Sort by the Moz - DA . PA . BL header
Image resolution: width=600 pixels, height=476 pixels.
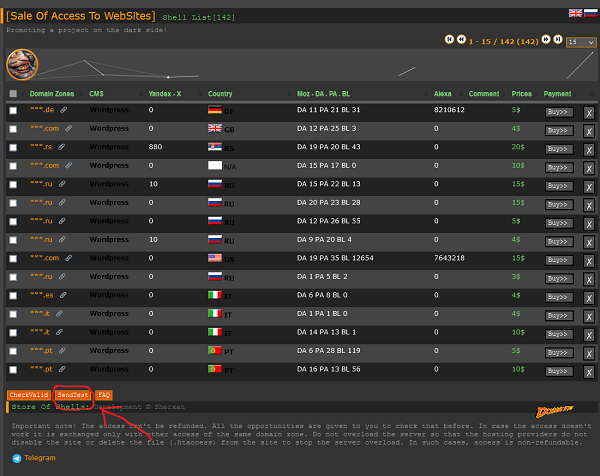[323, 94]
